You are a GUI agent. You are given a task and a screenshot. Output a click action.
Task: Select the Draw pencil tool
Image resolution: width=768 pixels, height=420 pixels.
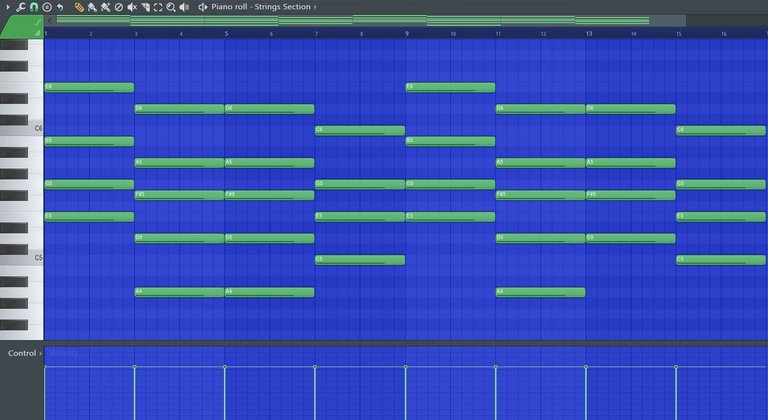coord(79,7)
